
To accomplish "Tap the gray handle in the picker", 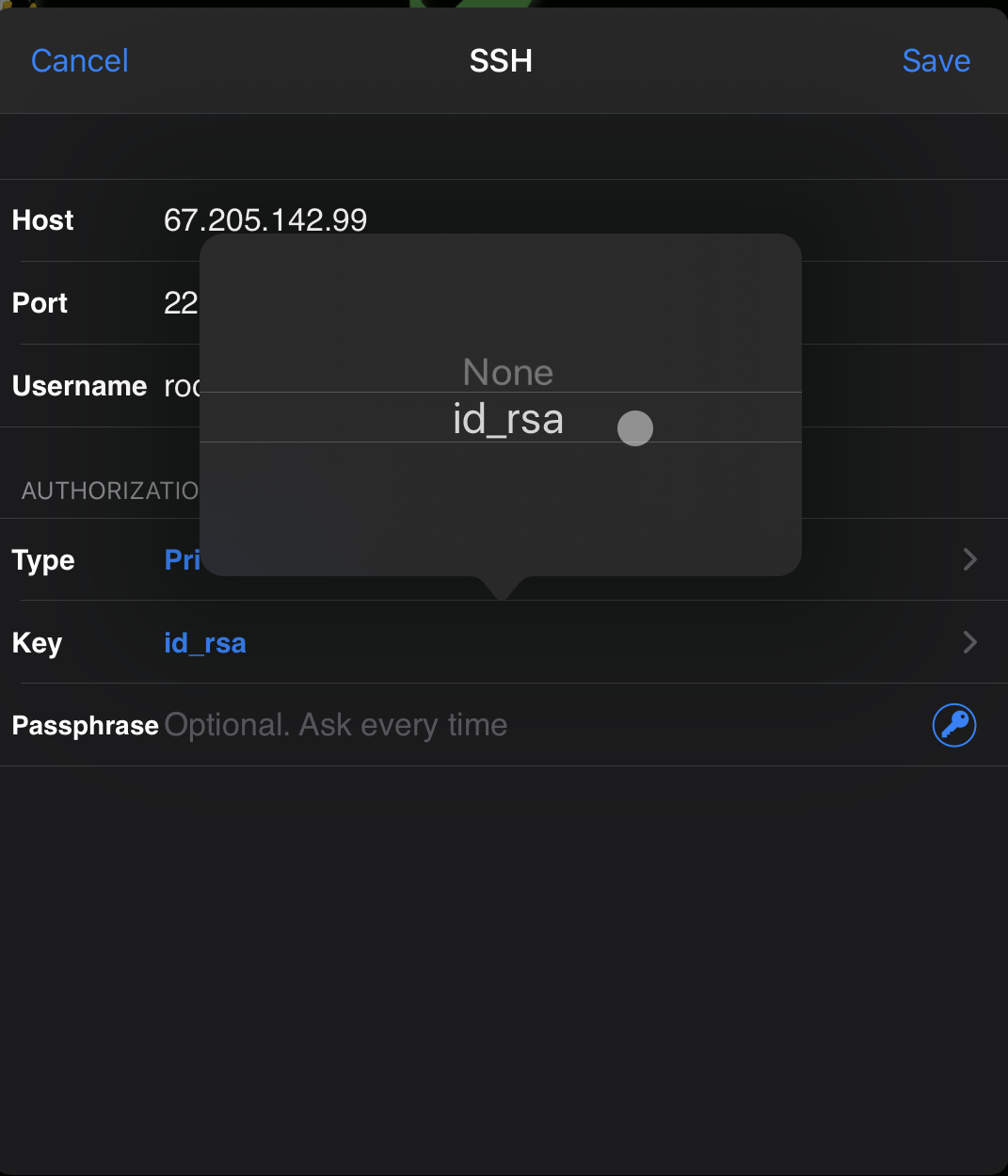I will [x=634, y=427].
